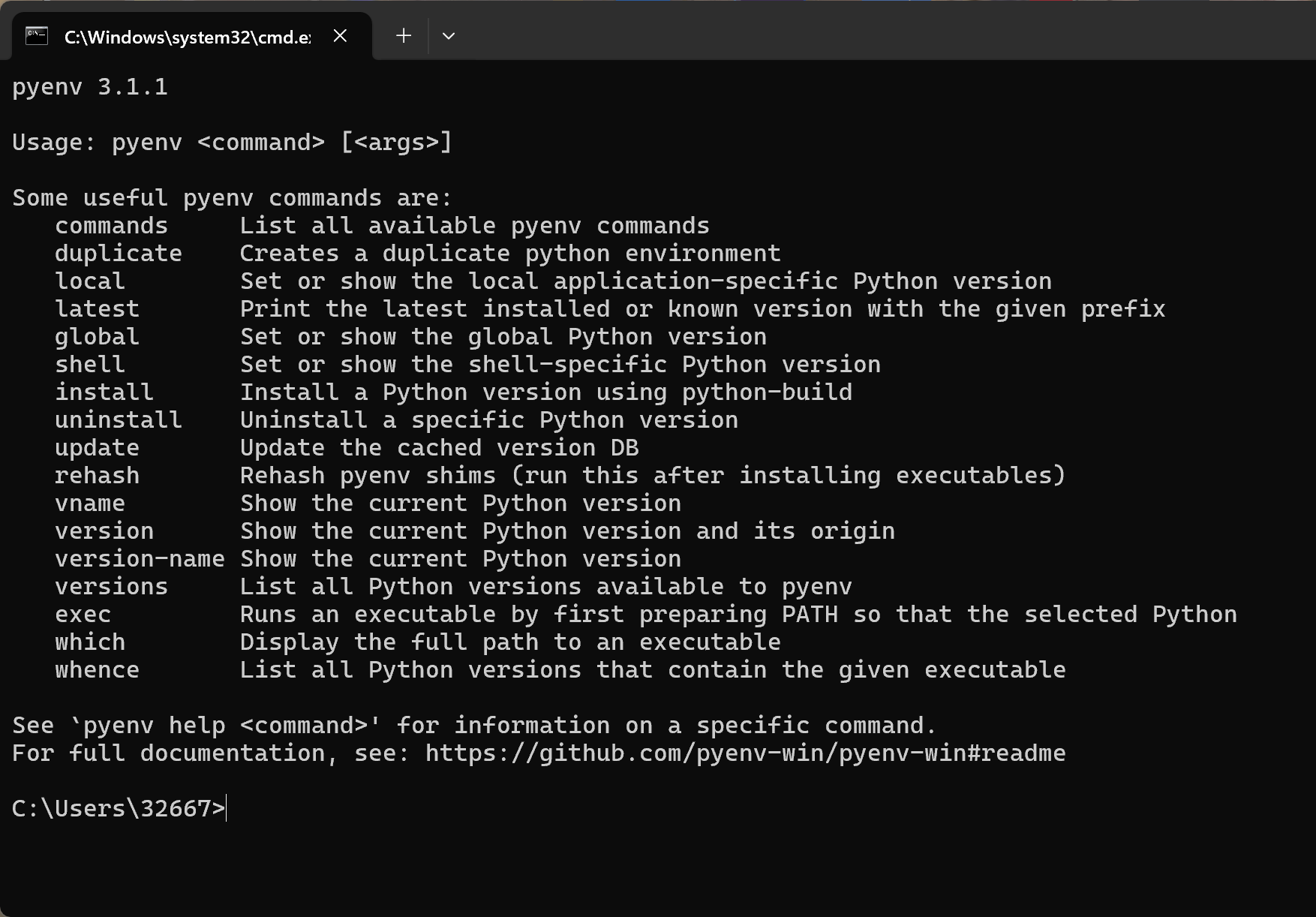Click the C:\Users\32667> command prompt
The image size is (1316, 917).
(x=119, y=809)
